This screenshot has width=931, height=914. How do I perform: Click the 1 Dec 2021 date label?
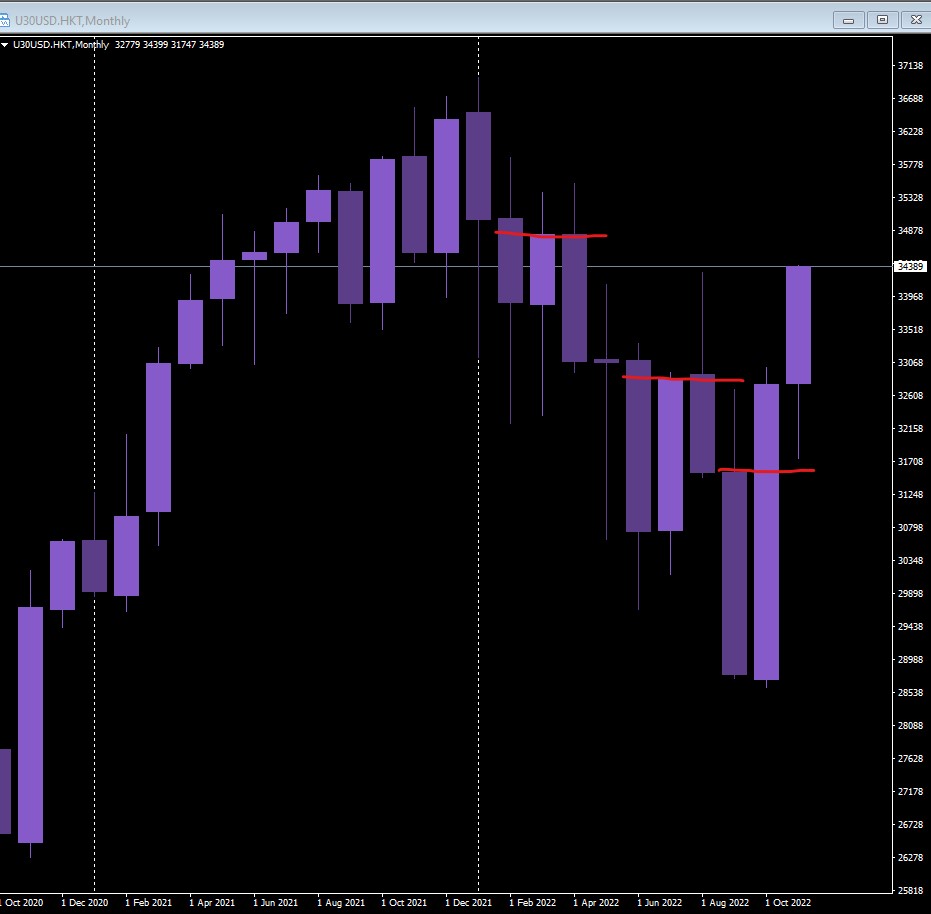(468, 903)
